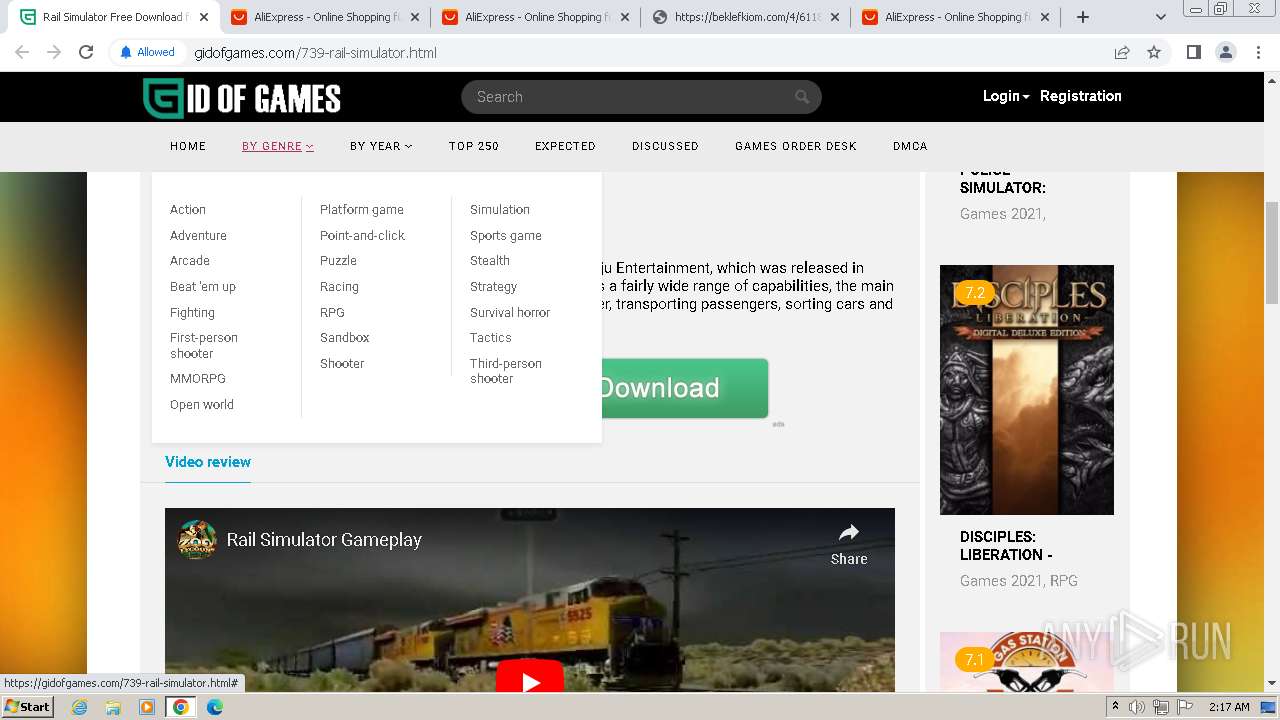This screenshot has height=720, width=1280.
Task: Open the DMCA menu item
Action: [910, 146]
